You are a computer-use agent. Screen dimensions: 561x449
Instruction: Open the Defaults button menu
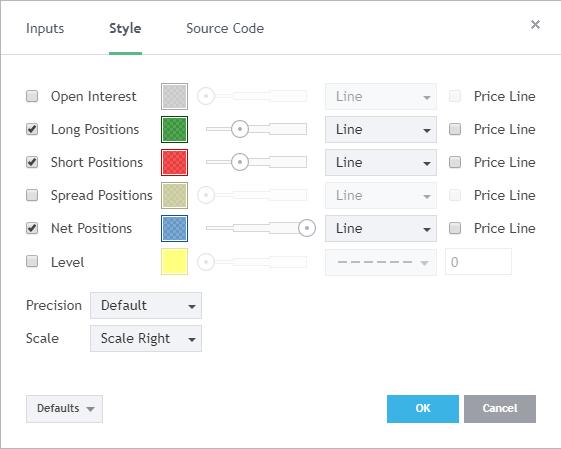click(64, 409)
